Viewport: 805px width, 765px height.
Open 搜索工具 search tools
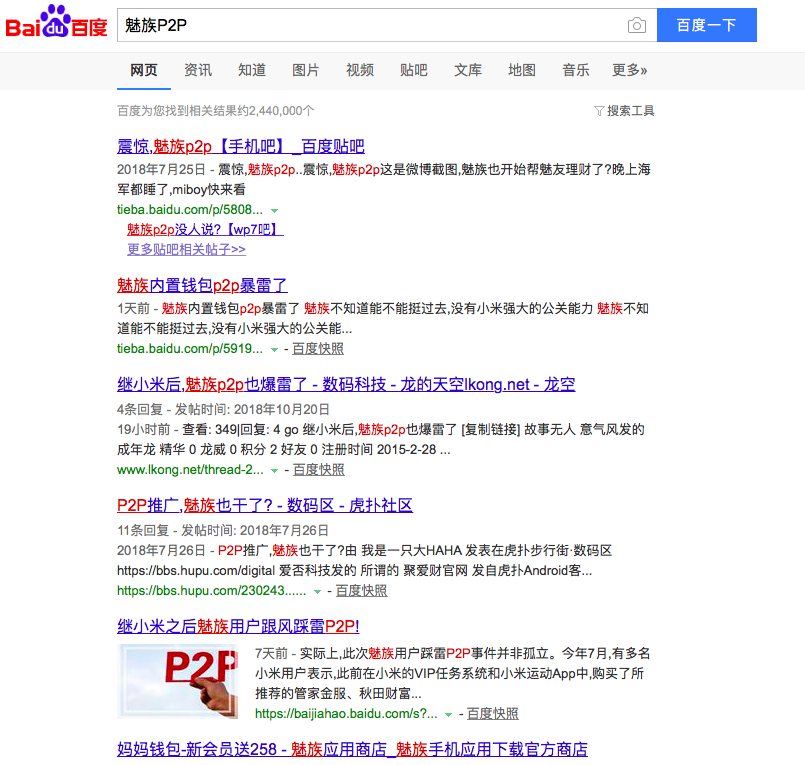click(x=630, y=111)
